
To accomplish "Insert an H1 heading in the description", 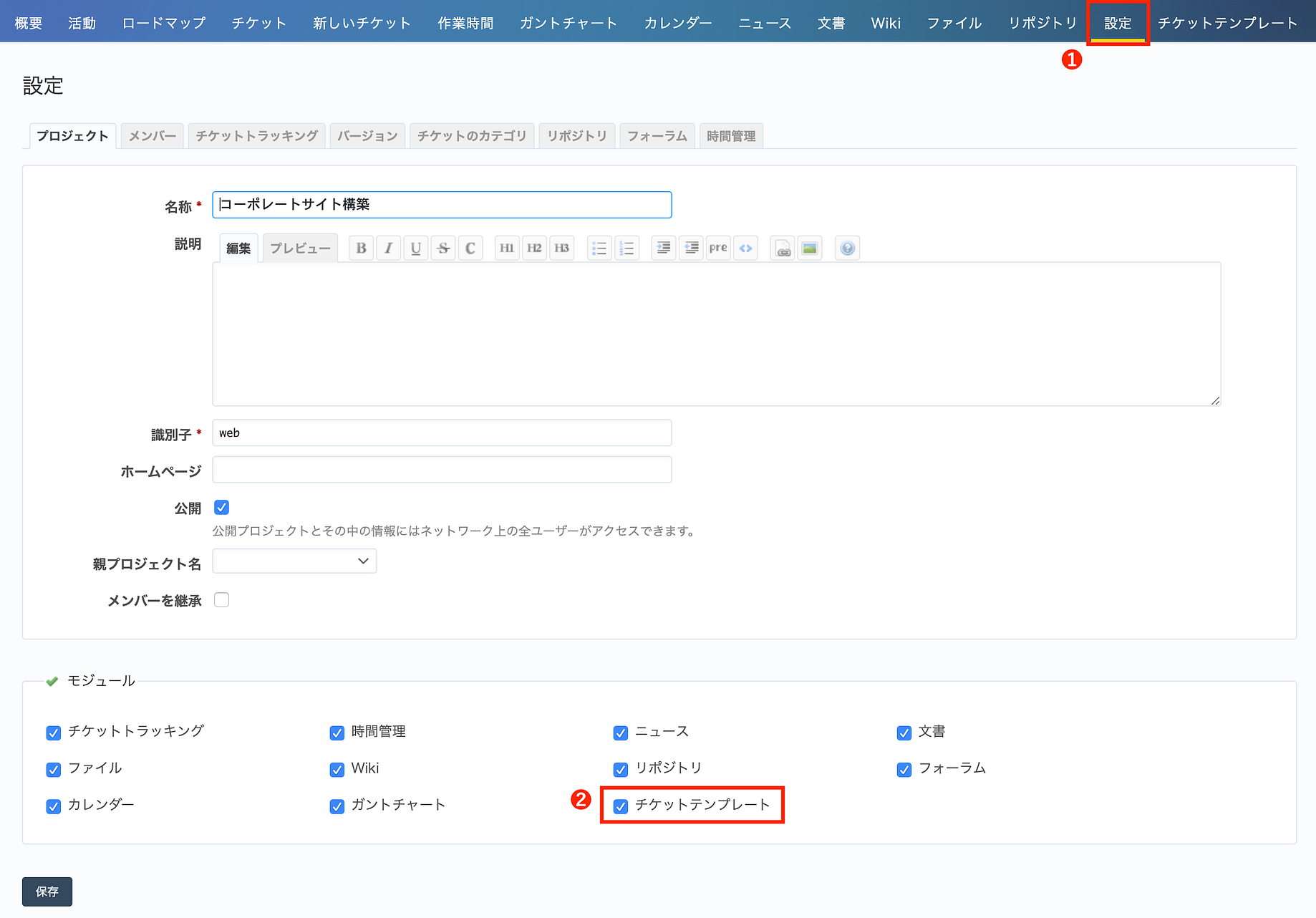I will tap(506, 248).
